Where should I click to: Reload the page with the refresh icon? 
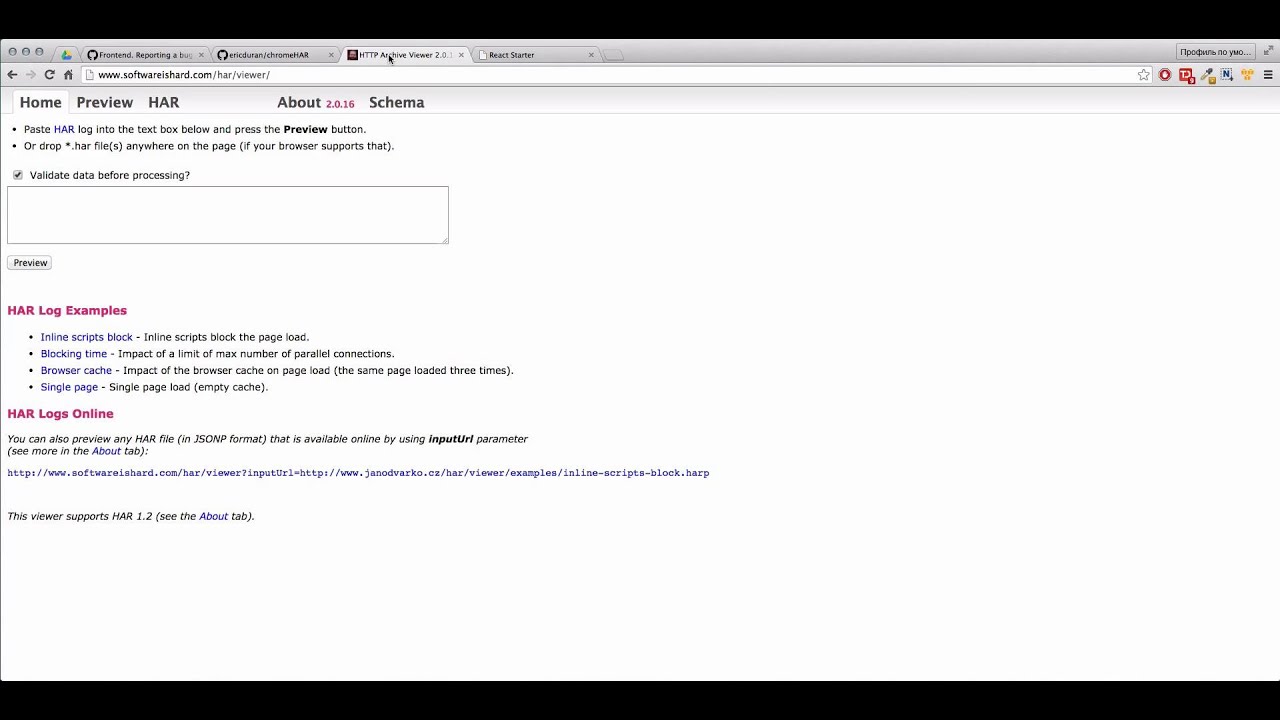pos(49,75)
